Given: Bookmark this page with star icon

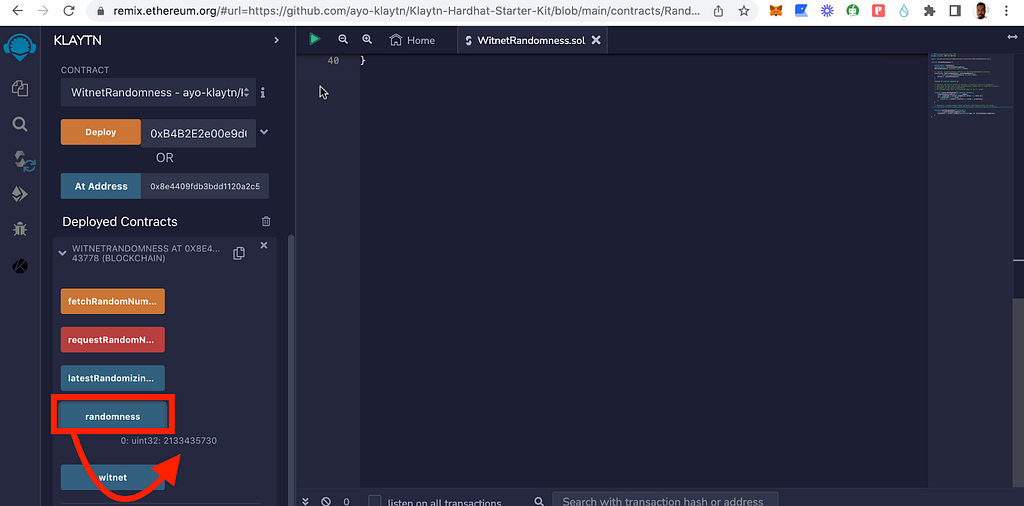Looking at the screenshot, I should coord(744,11).
